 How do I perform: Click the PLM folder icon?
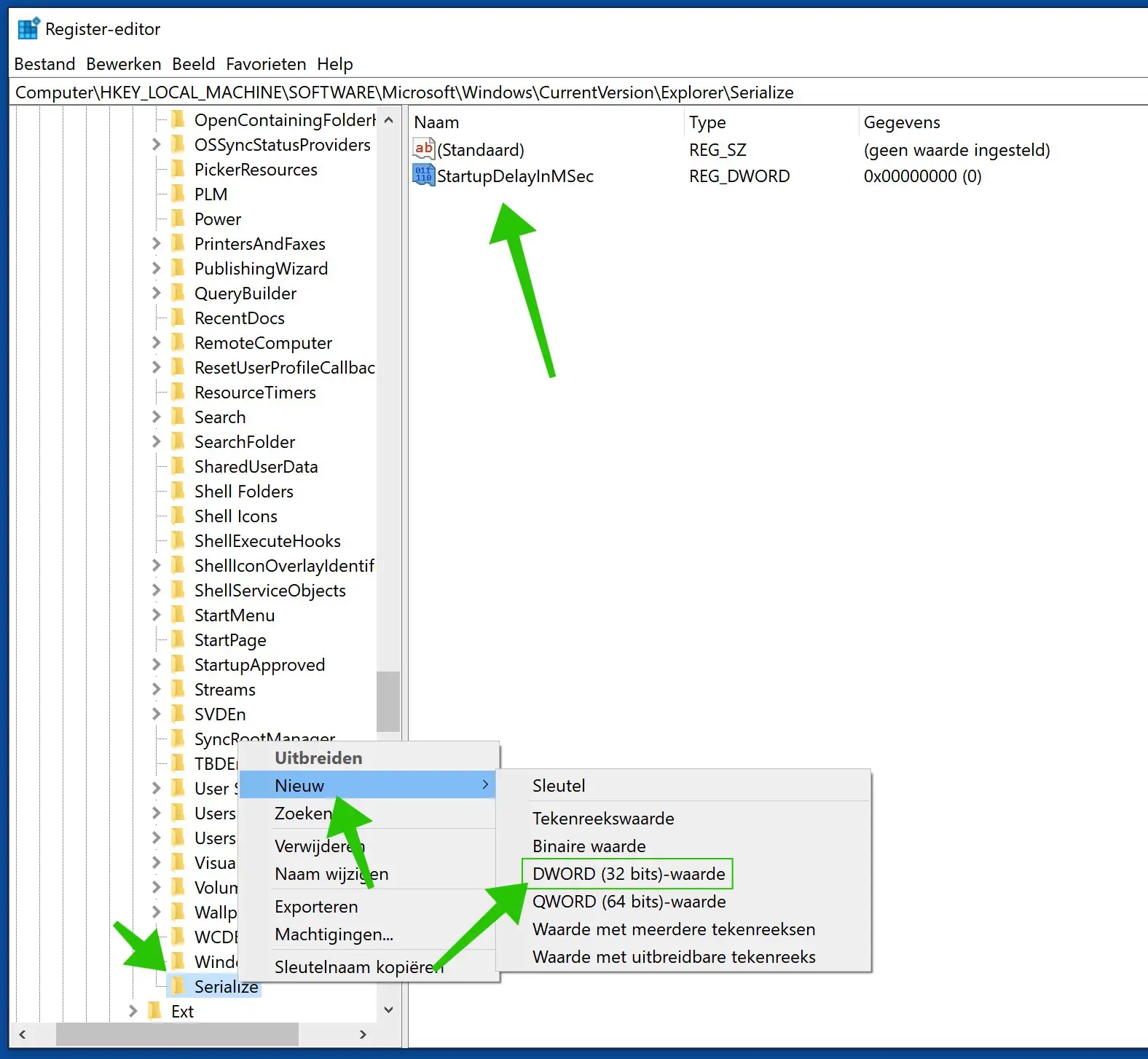tap(178, 194)
